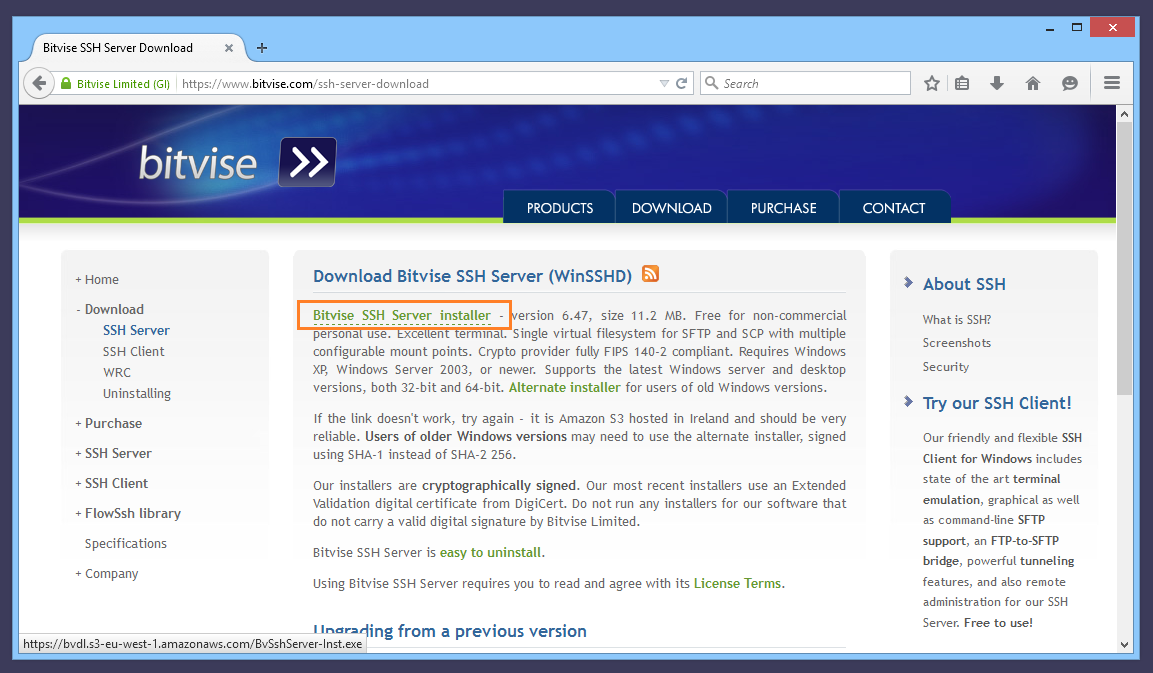1153x673 pixels.
Task: Expand the Purchase sidebar section
Action: click(x=78, y=424)
